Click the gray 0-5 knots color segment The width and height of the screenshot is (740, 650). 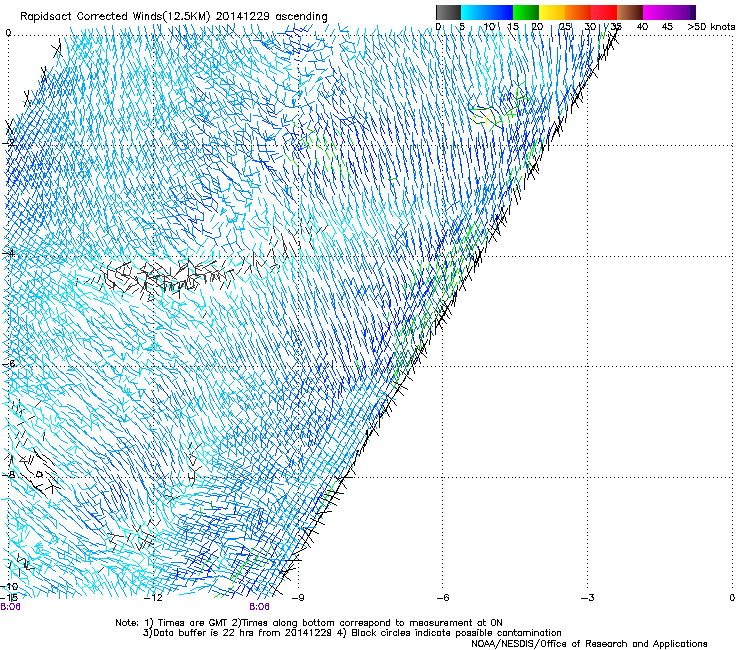click(x=448, y=12)
